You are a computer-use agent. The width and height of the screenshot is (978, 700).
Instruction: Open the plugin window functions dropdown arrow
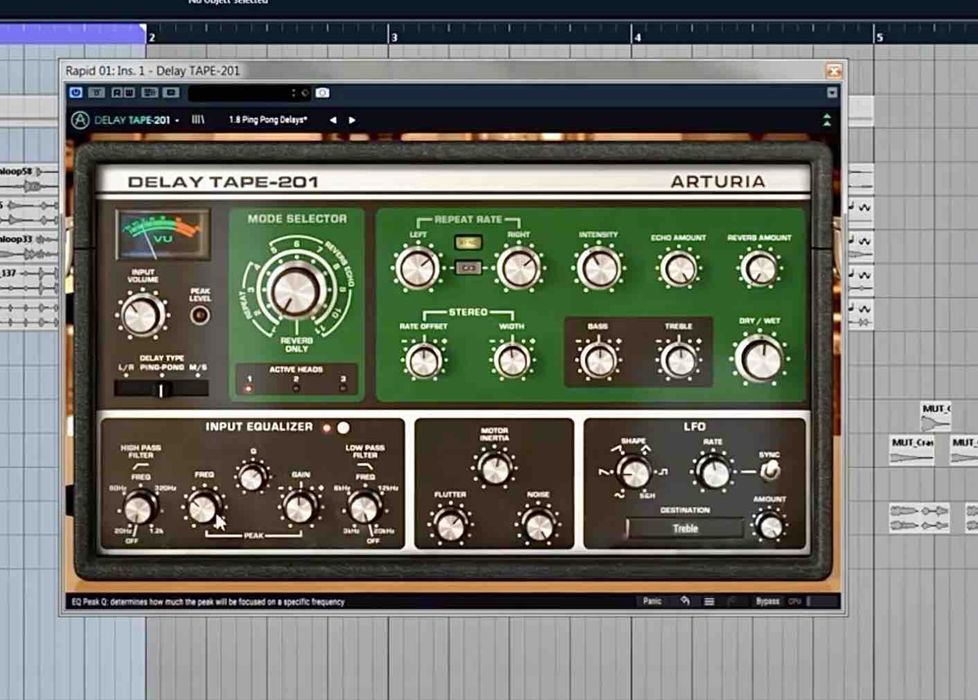[x=832, y=92]
